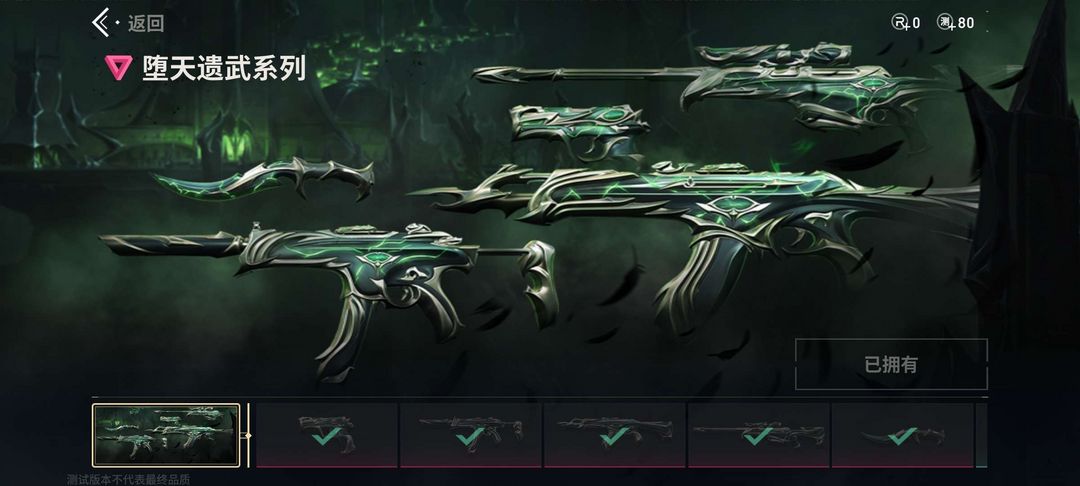Open the assault rifle skin thumbnail
The image size is (1080, 486).
click(x=614, y=435)
